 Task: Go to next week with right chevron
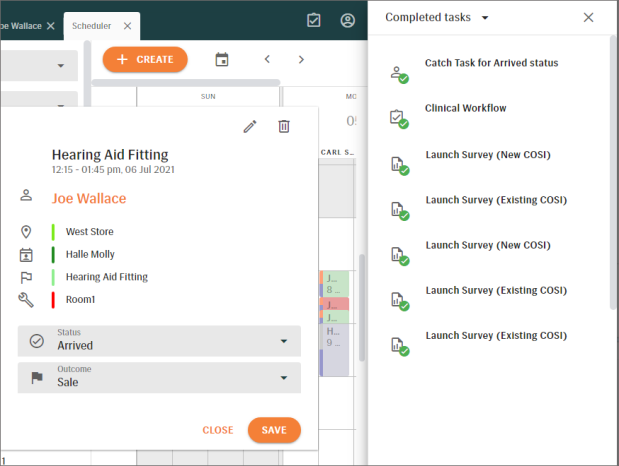point(301,59)
